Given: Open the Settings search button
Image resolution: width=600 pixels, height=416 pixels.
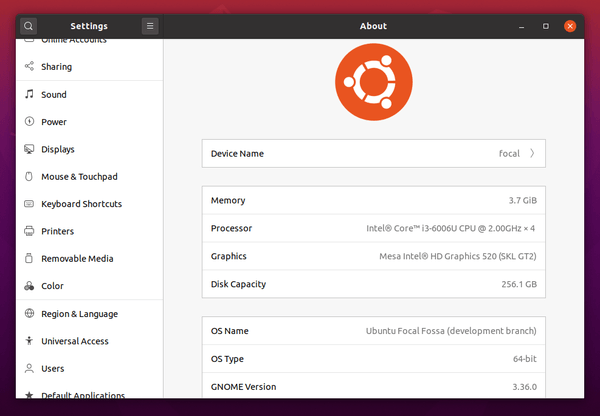Looking at the screenshot, I should tap(28, 26).
